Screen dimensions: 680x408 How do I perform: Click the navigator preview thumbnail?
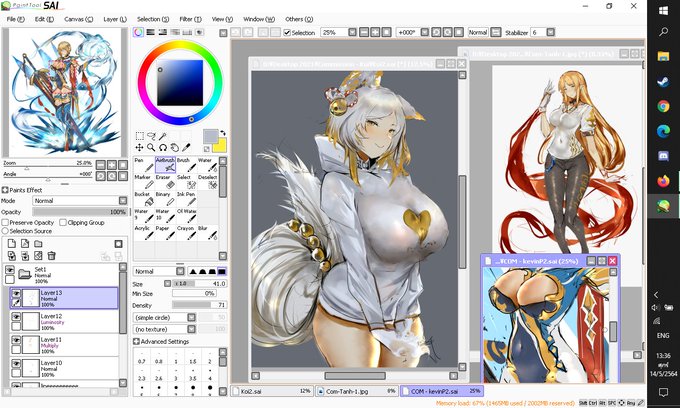[65, 92]
